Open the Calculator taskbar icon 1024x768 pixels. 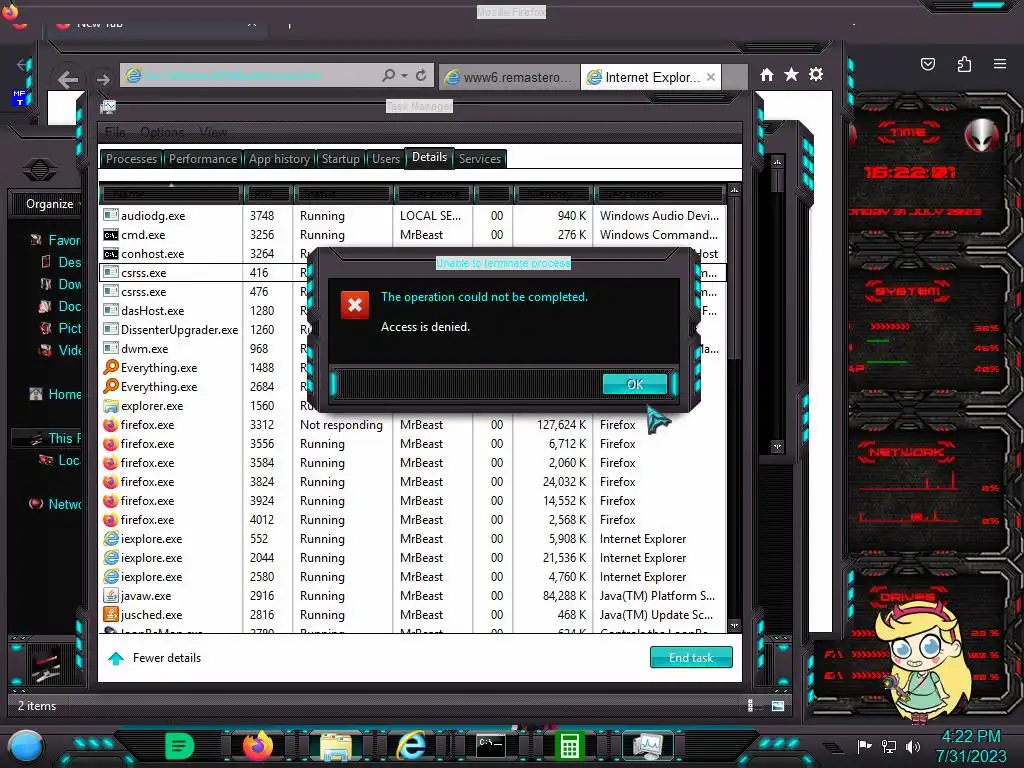pyautogui.click(x=569, y=746)
